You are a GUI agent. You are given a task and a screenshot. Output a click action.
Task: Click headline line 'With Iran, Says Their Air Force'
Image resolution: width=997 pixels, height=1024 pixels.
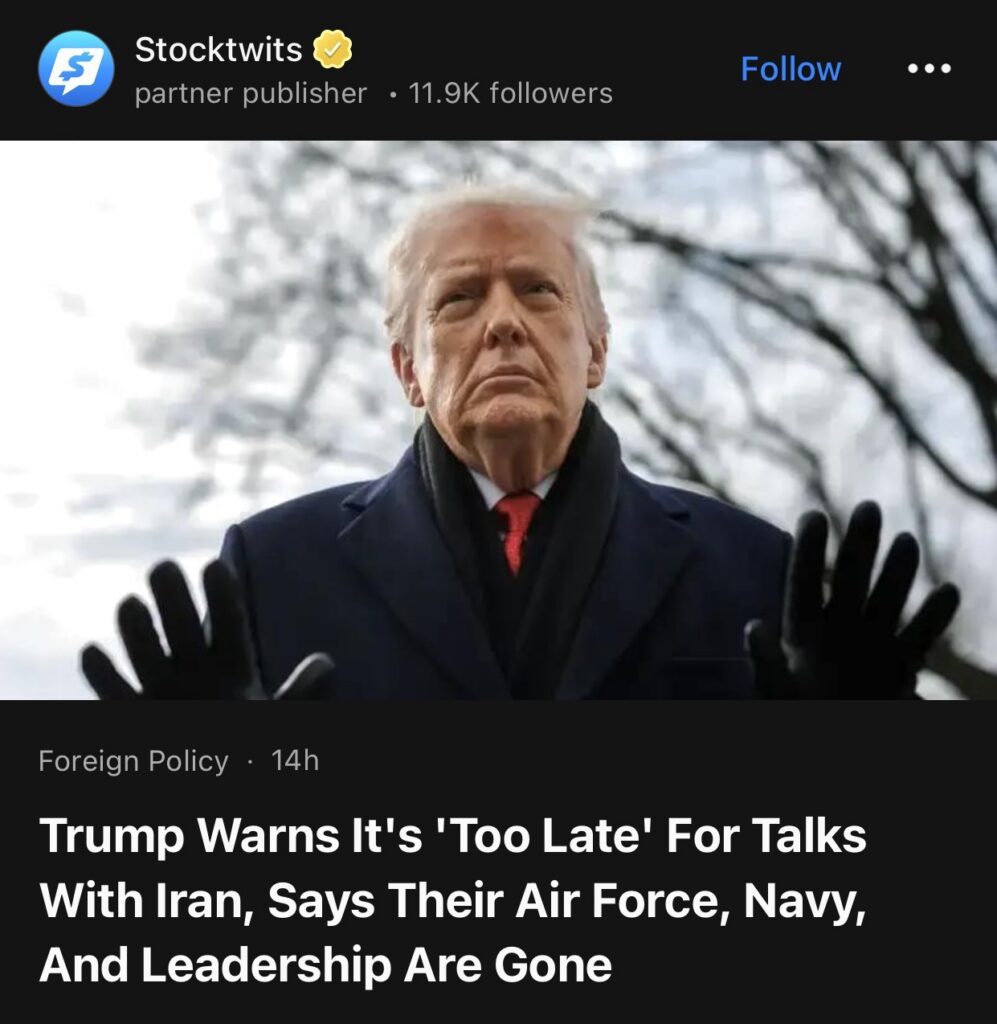coord(452,901)
